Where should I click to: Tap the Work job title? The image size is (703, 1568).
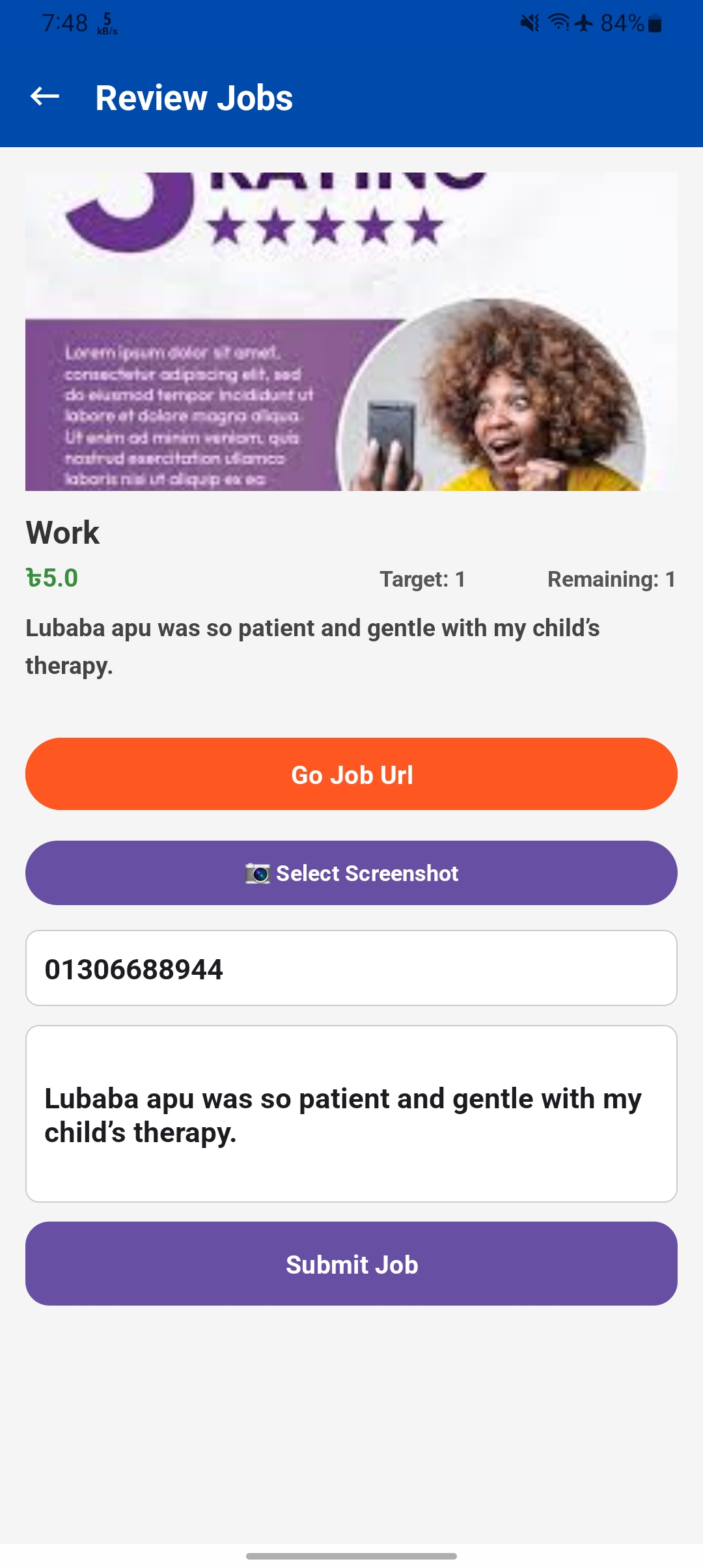tap(62, 533)
